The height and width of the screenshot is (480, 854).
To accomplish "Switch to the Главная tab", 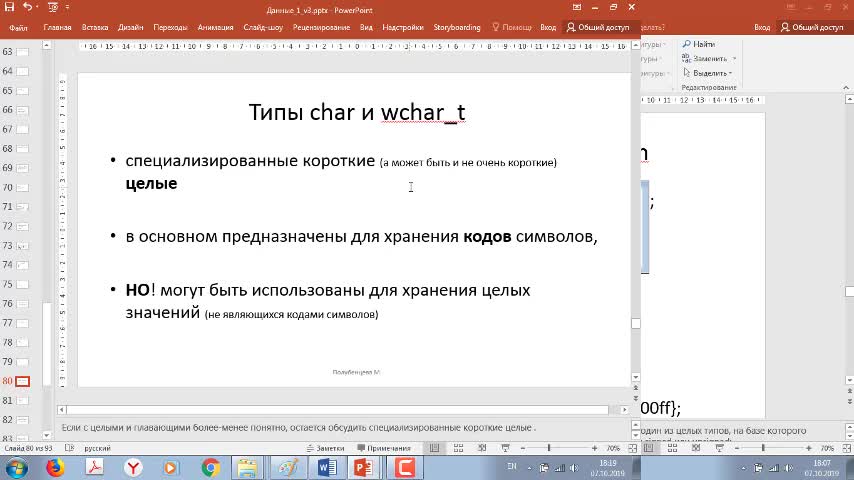I will coord(57,27).
